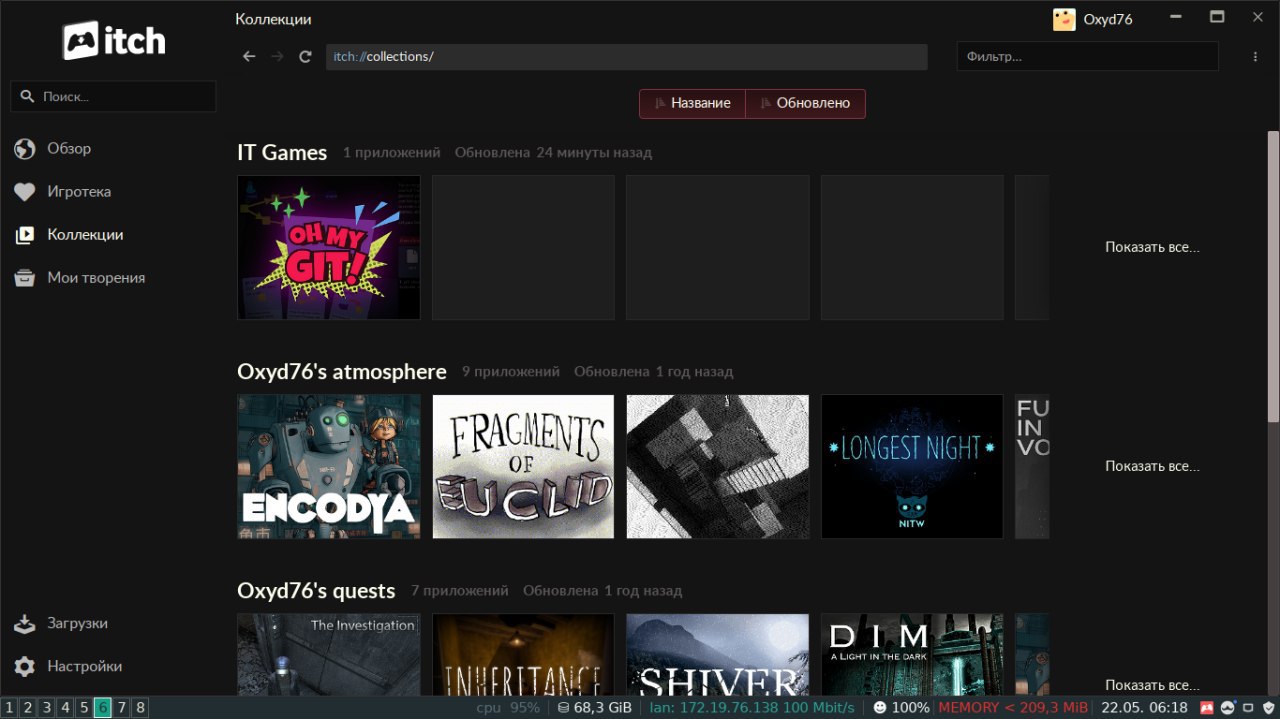The width and height of the screenshot is (1280, 719).
Task: Click the collections icon next to Коллекции
Action: [x=25, y=235]
